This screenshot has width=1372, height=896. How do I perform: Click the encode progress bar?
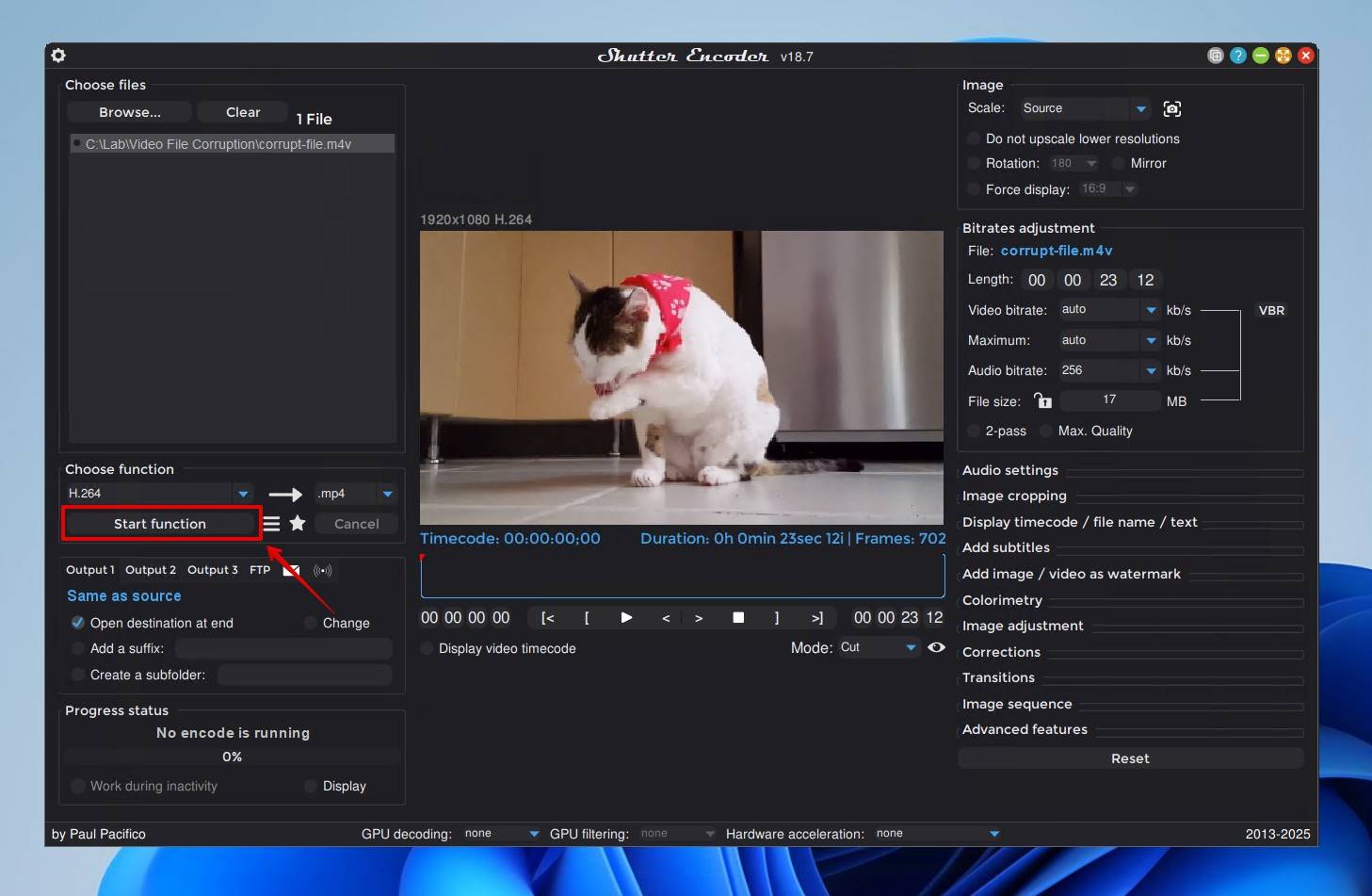pyautogui.click(x=233, y=757)
